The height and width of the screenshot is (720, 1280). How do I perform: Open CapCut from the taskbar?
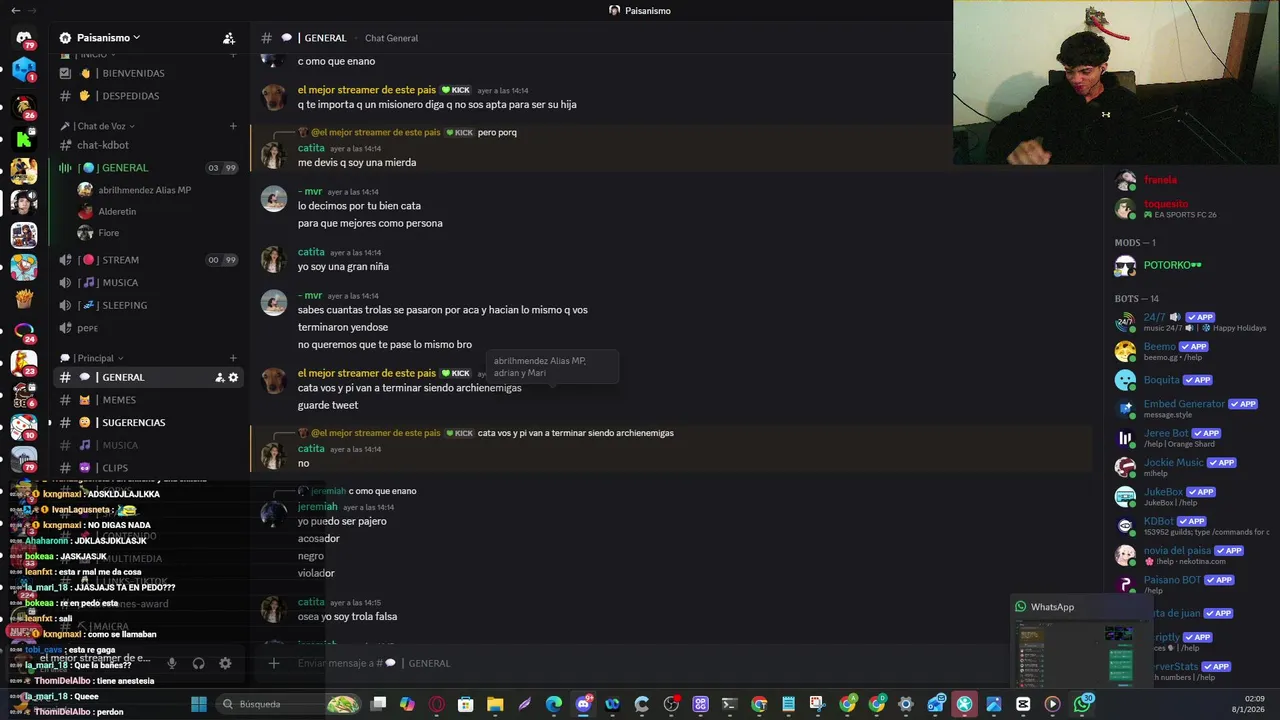[x=1023, y=704]
